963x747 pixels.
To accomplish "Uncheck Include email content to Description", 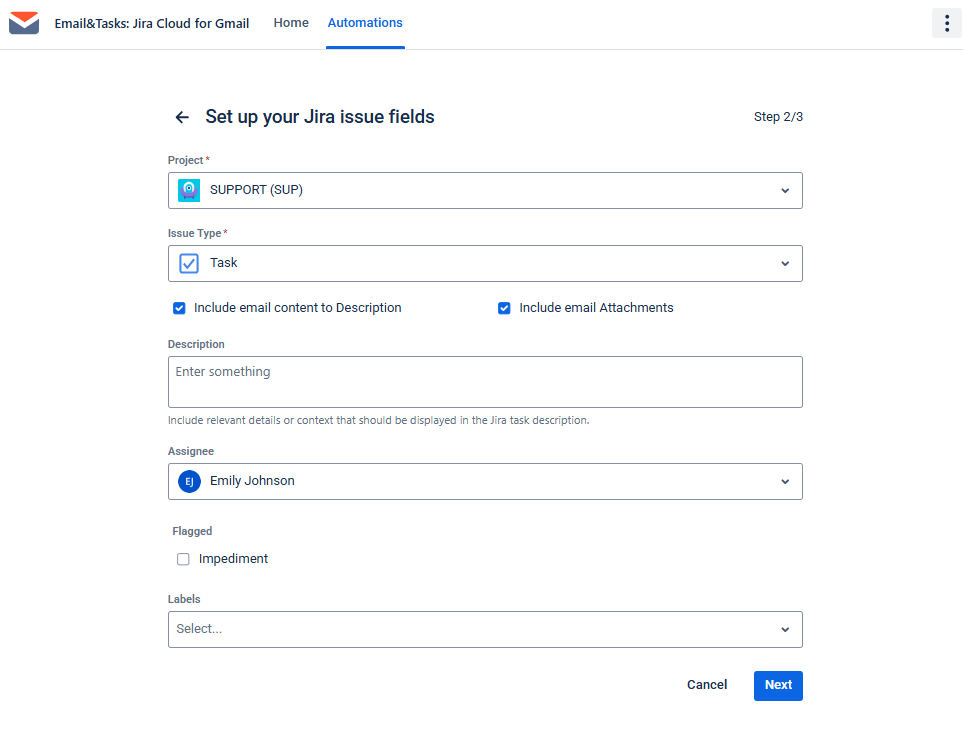I will tap(179, 308).
